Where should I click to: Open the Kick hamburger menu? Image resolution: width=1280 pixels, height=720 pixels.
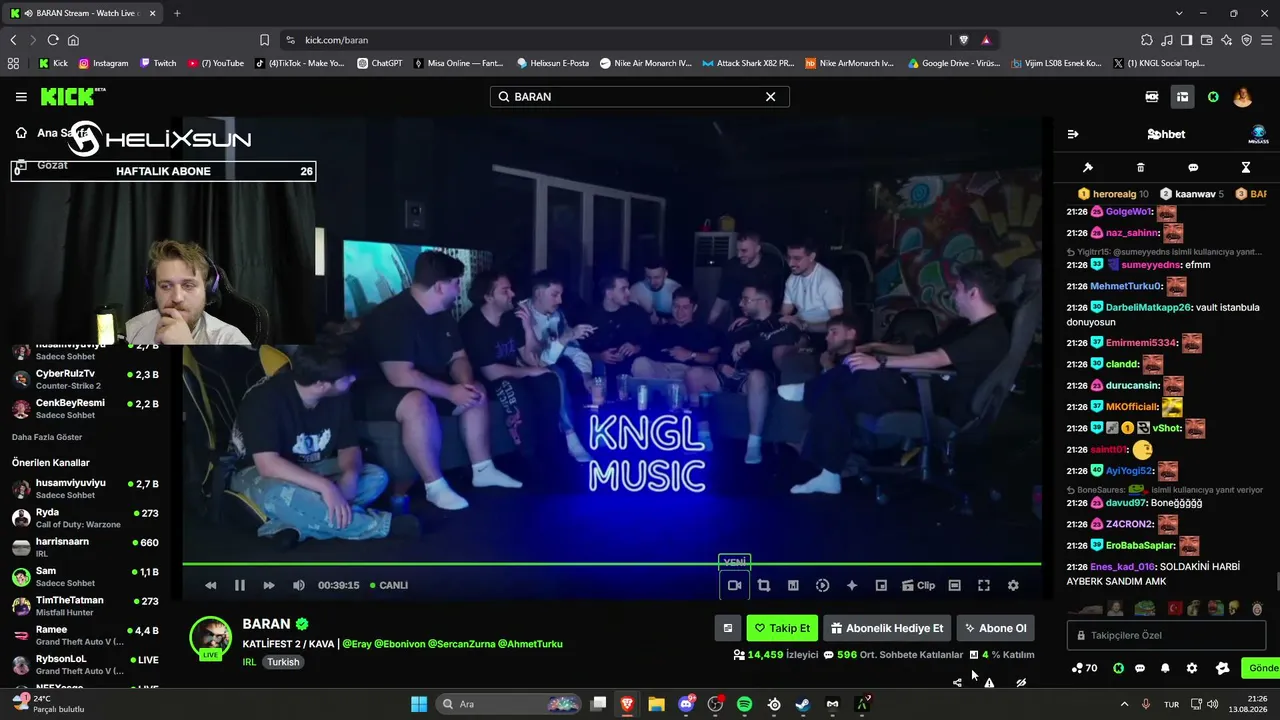[21, 97]
